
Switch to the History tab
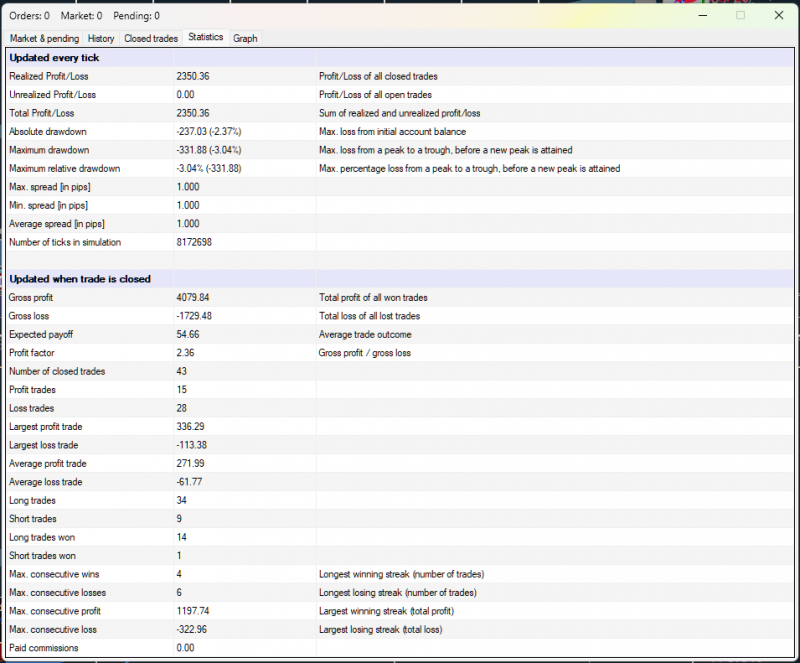[x=101, y=38]
